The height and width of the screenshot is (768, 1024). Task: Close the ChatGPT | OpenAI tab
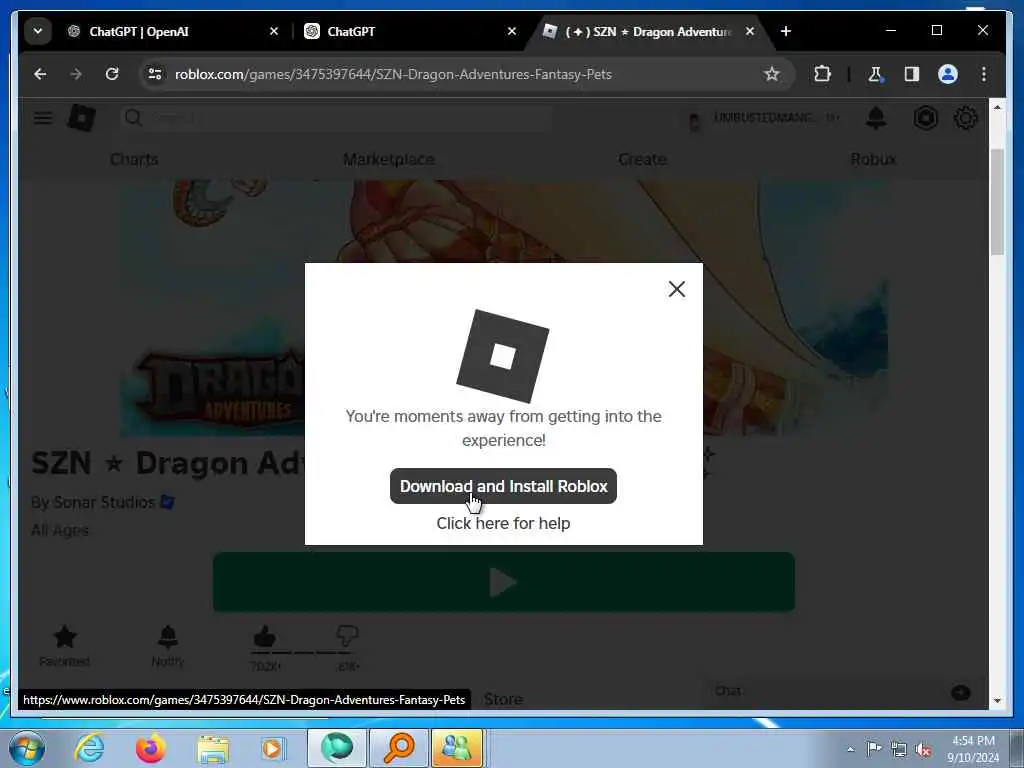tap(274, 31)
